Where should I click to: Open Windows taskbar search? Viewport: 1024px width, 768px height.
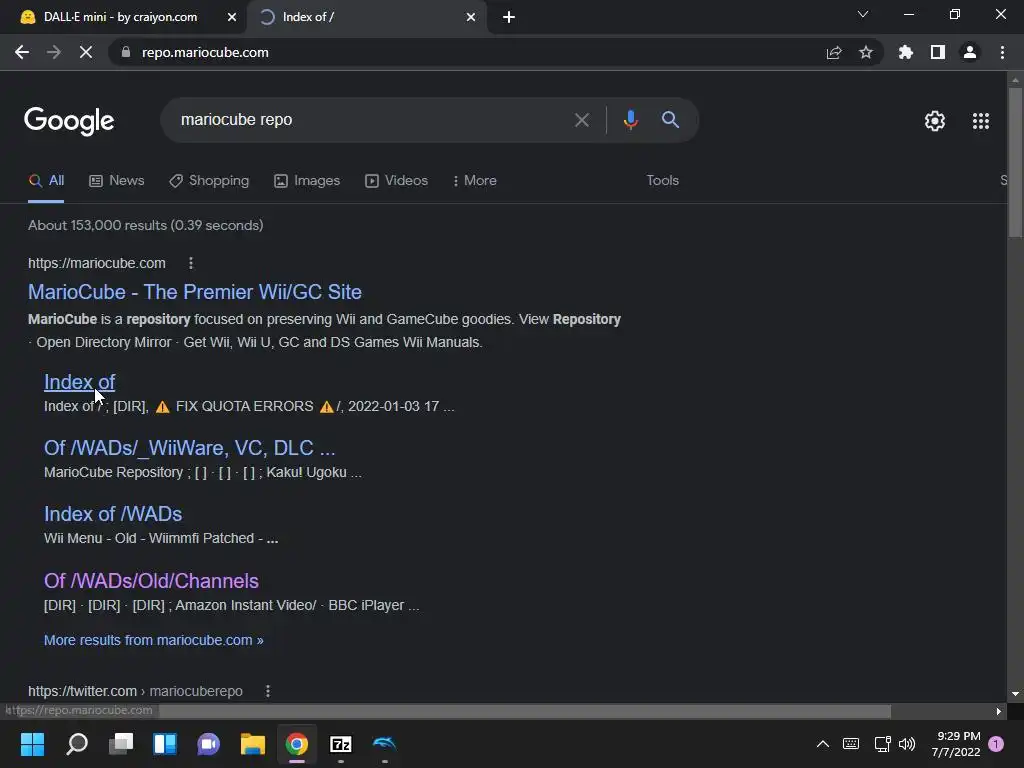click(x=77, y=744)
